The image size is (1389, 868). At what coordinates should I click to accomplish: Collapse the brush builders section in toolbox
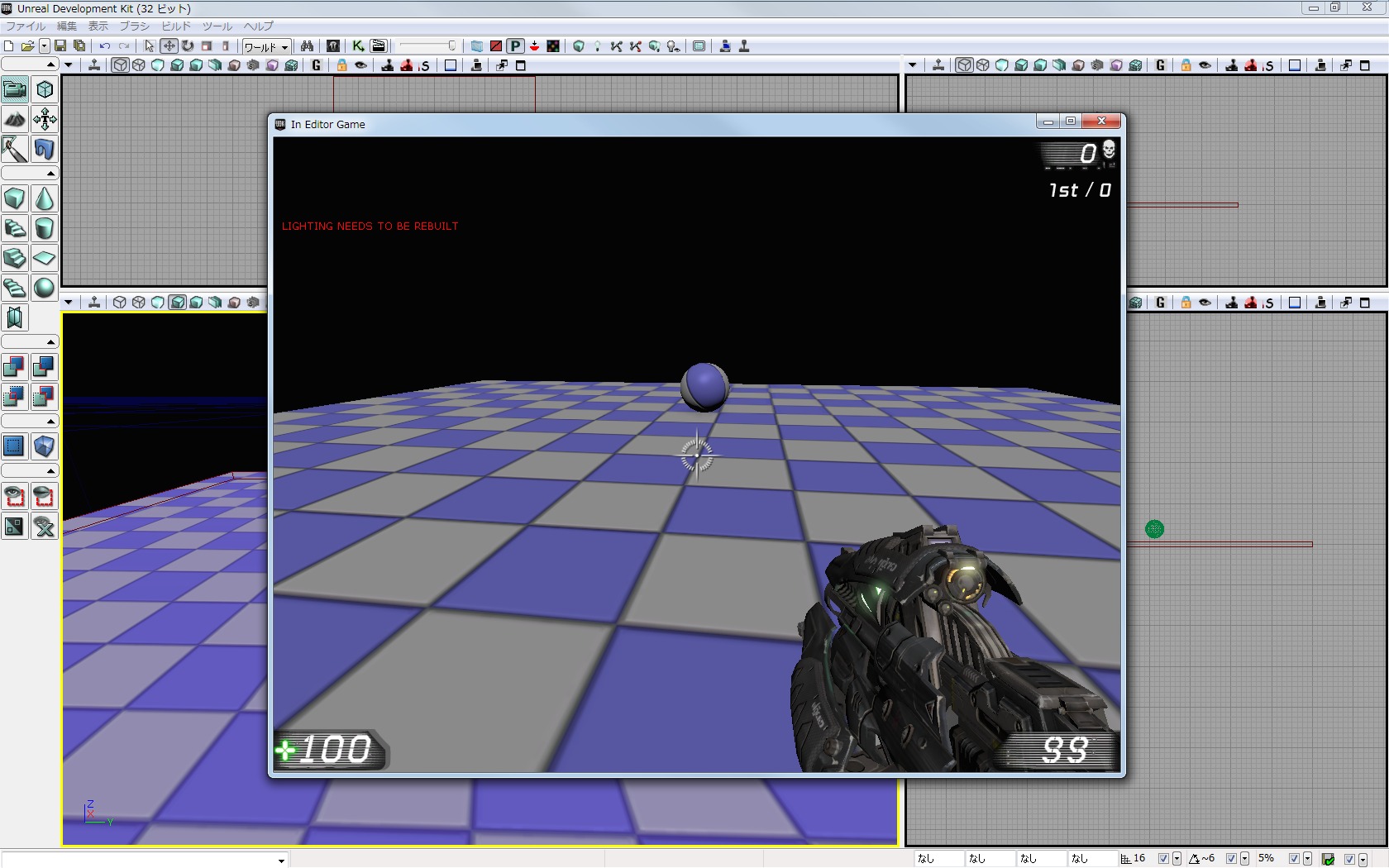coord(50,174)
